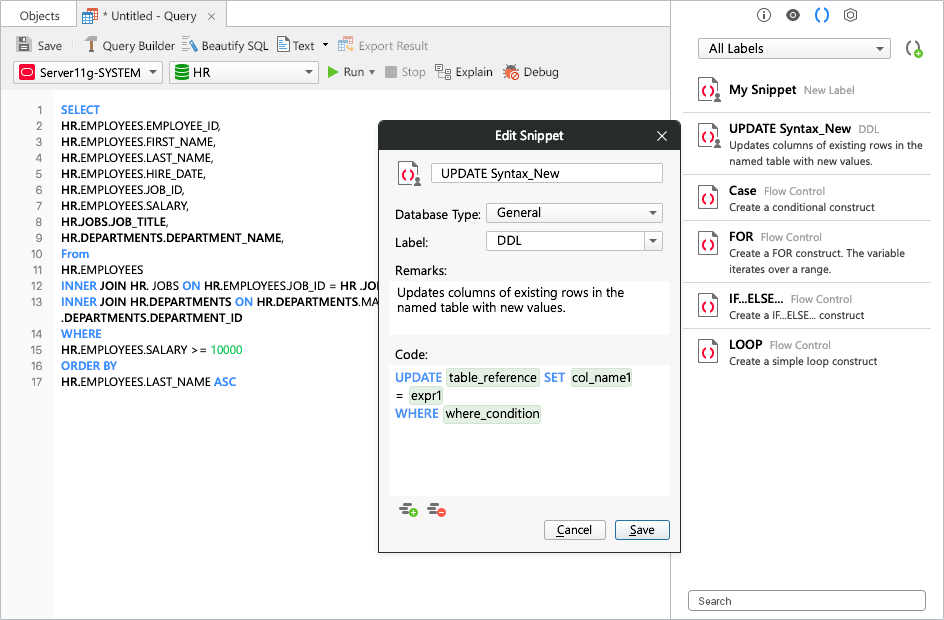Select the col_name1 placeholder in Code

[601, 377]
